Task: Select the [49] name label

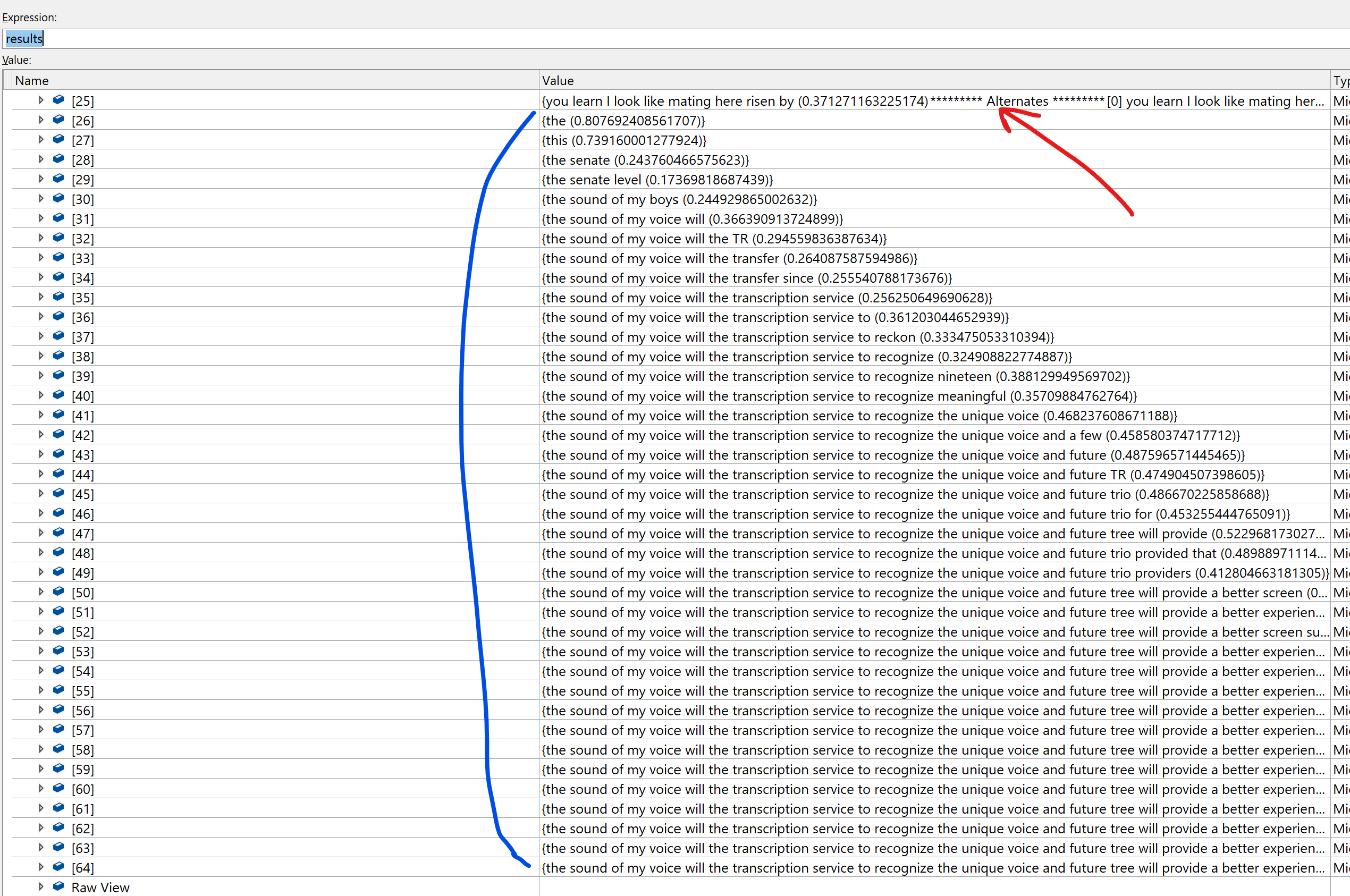Action: 83,572
